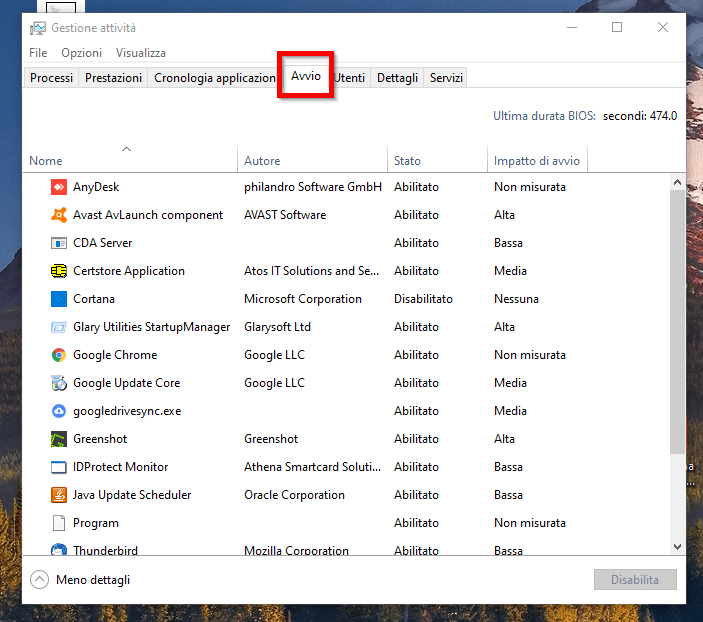Screen dimensions: 703x622
Task: Switch to the Prestazioni tab
Action: click(x=113, y=78)
